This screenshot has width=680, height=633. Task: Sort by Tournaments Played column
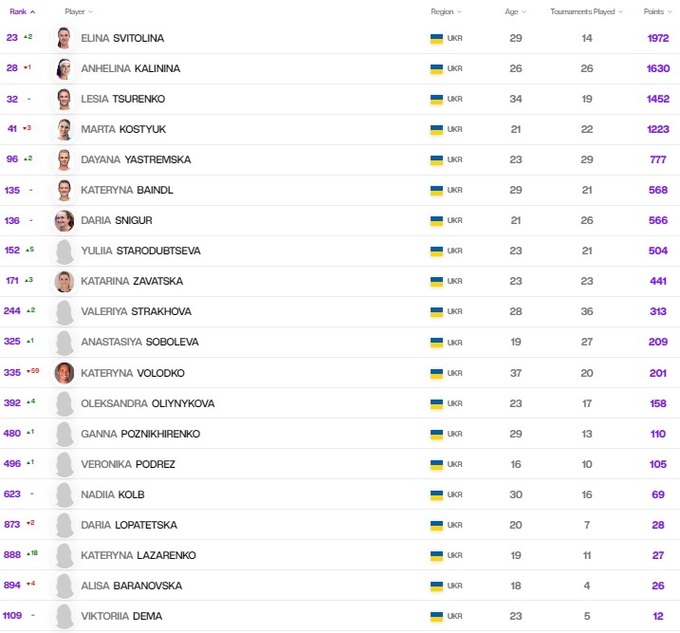click(x=587, y=12)
